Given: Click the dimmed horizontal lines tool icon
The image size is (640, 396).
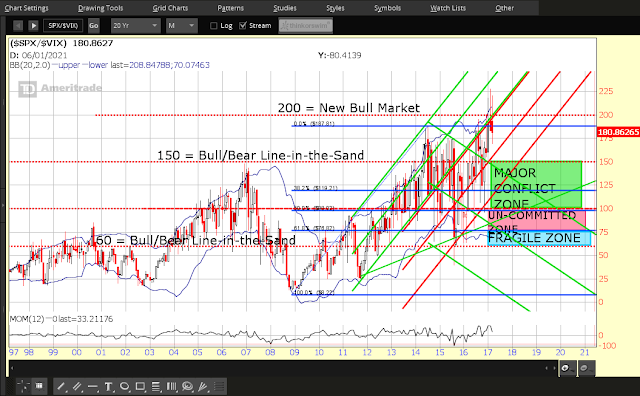Looking at the screenshot, I should [219, 386].
